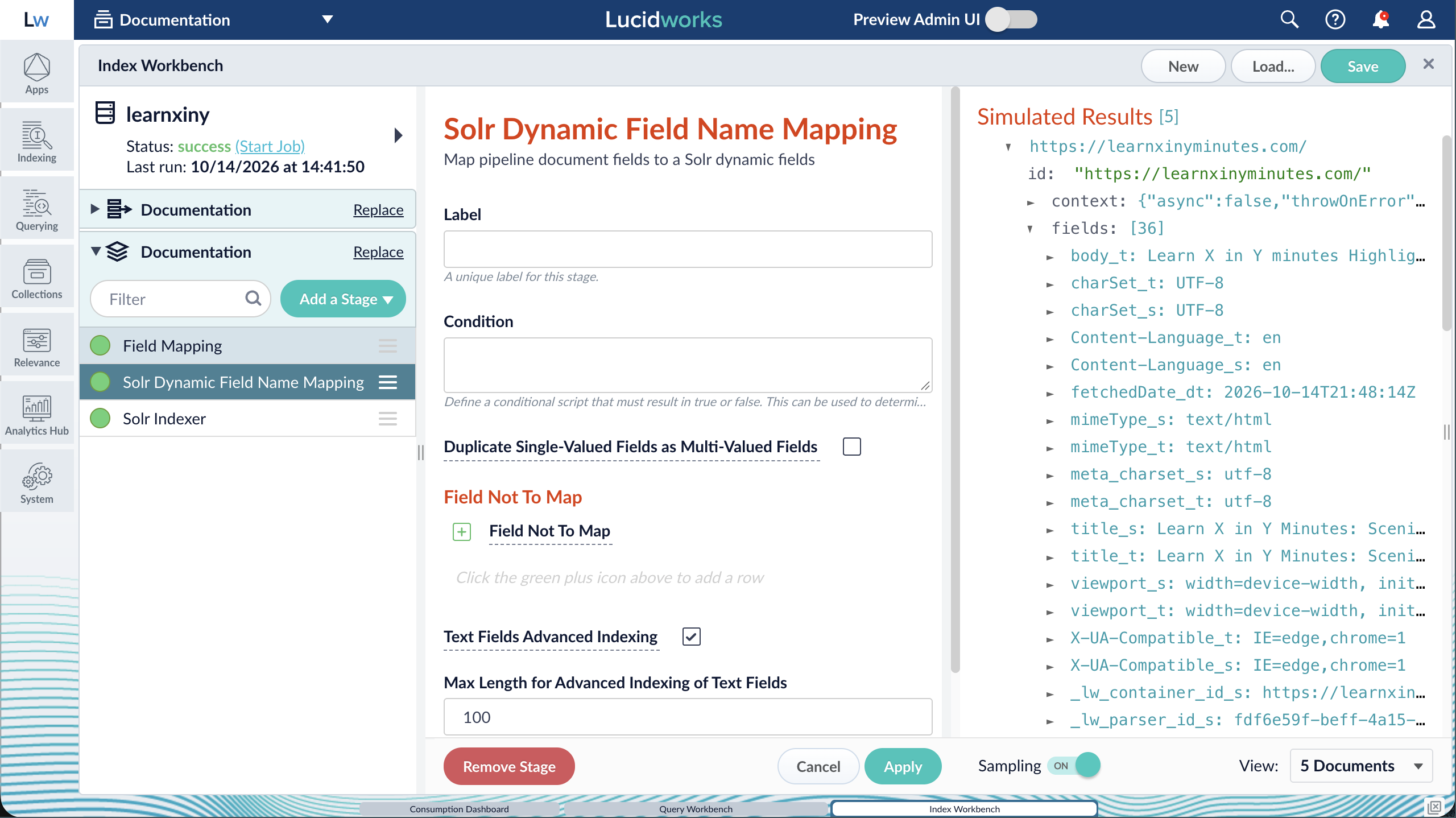
Task: Click drag handle of Field Mapping stage
Action: click(x=388, y=346)
